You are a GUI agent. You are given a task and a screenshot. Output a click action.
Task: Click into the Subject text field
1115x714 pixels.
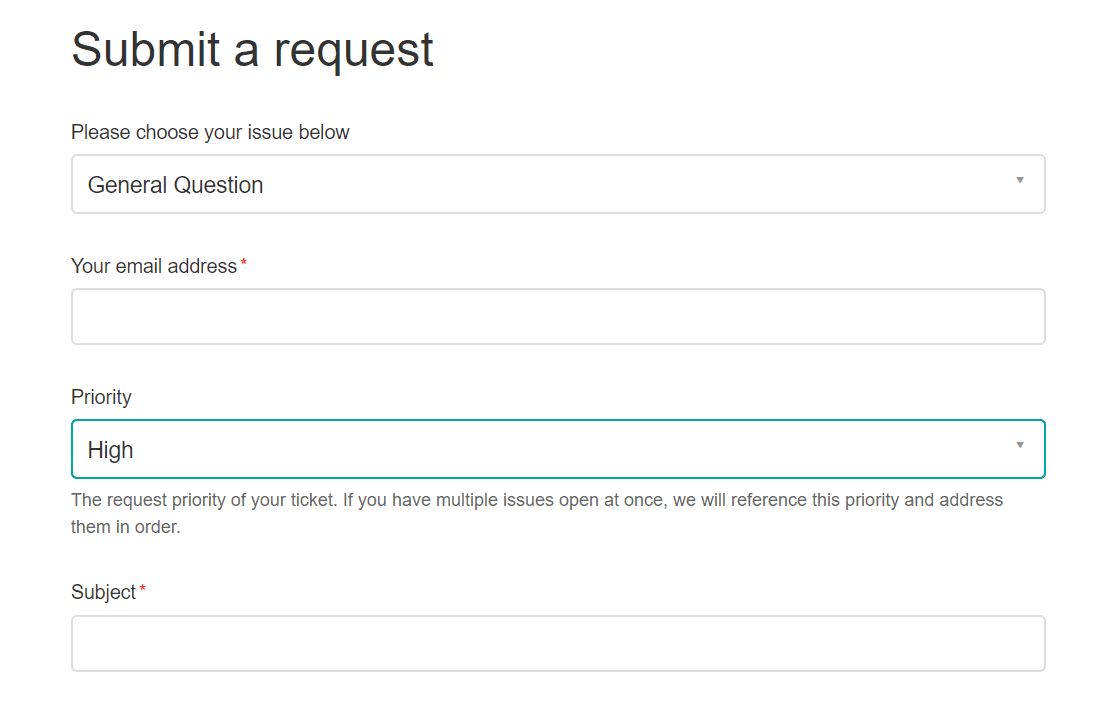click(x=558, y=643)
